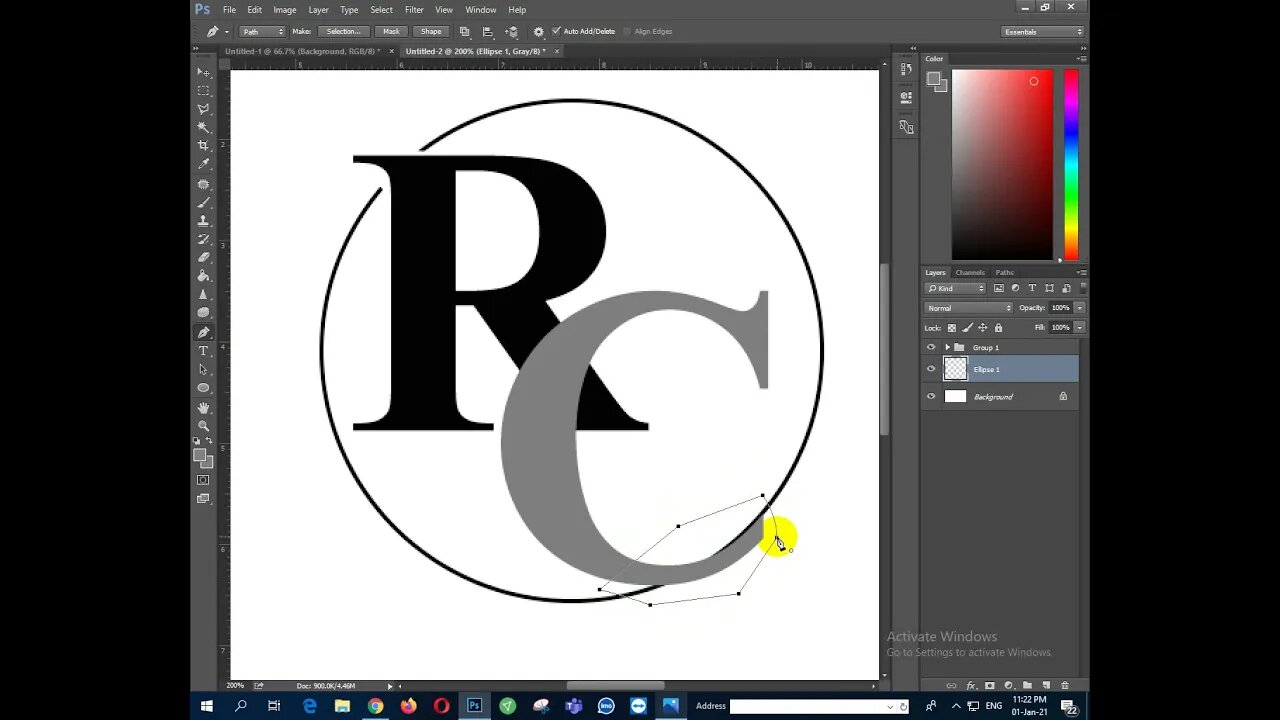This screenshot has width=1280, height=720.
Task: Toggle Auto Add/Delete checkbox
Action: [556, 31]
